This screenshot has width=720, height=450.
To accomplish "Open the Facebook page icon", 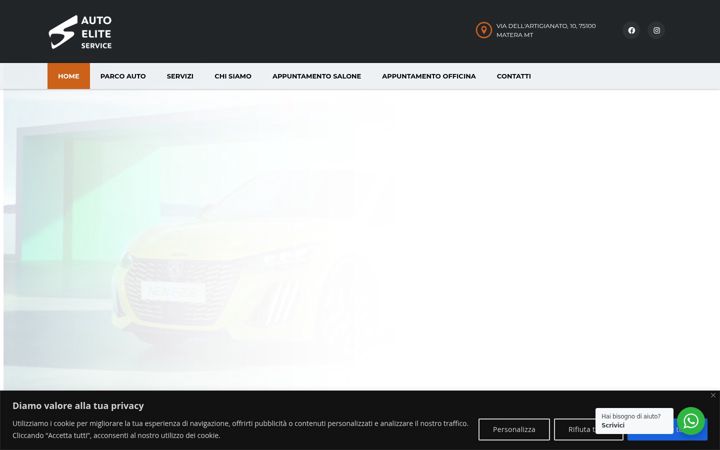I will [x=631, y=30].
